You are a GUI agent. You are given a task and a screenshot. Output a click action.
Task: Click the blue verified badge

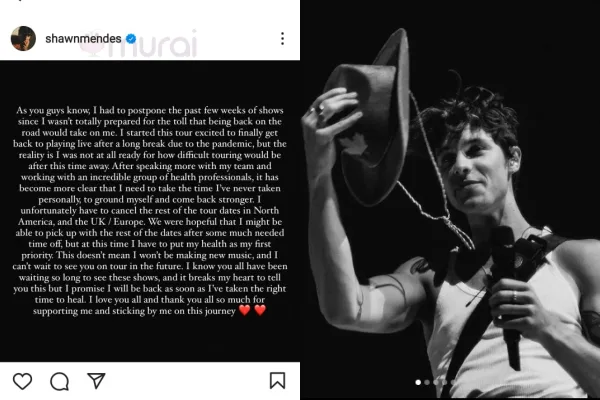pos(131,39)
